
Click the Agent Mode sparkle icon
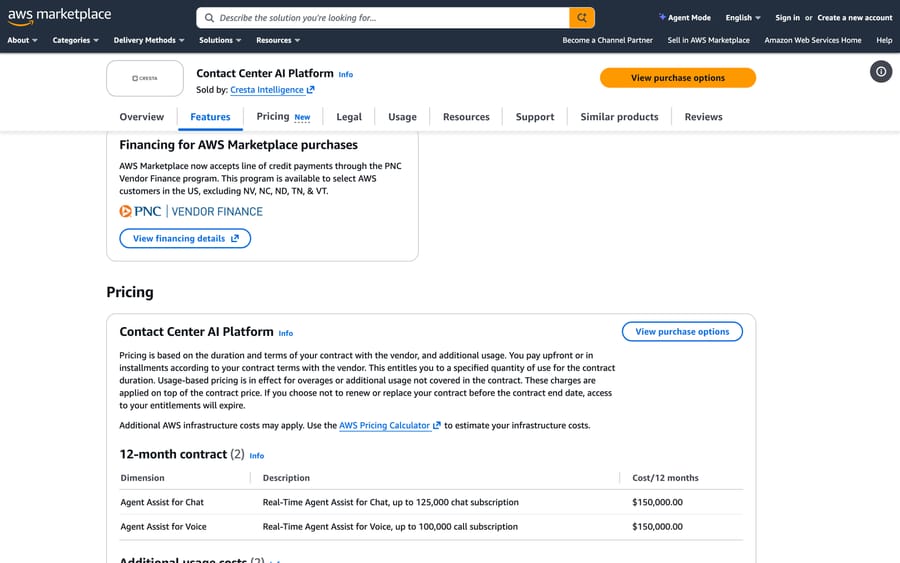coord(662,17)
